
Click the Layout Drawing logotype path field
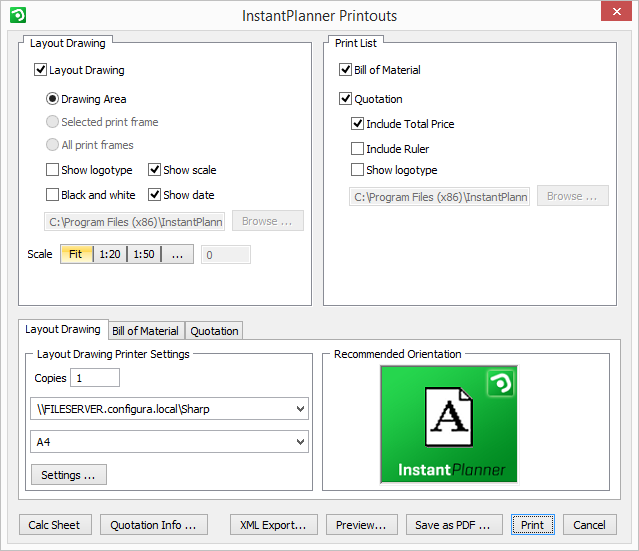[134, 222]
